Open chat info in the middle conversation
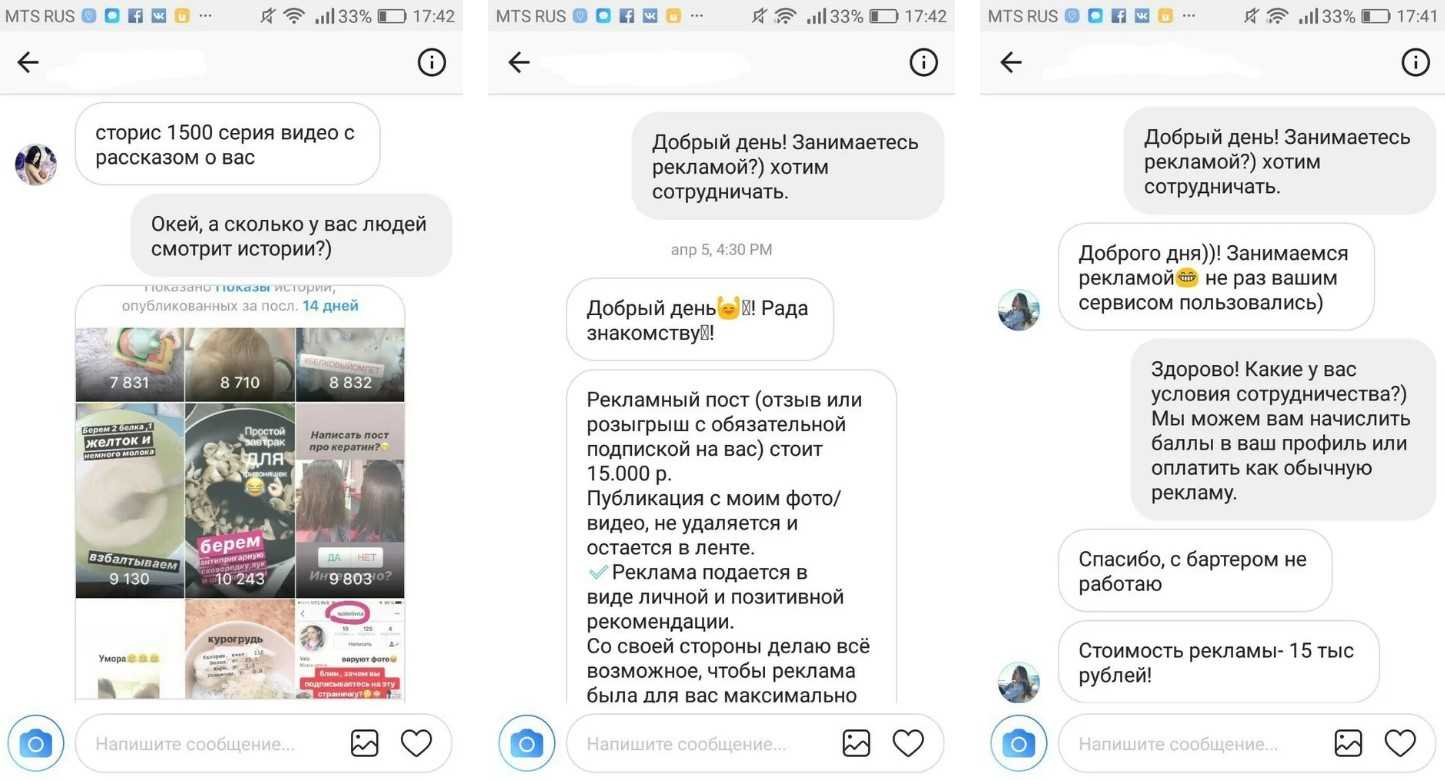 [x=923, y=62]
